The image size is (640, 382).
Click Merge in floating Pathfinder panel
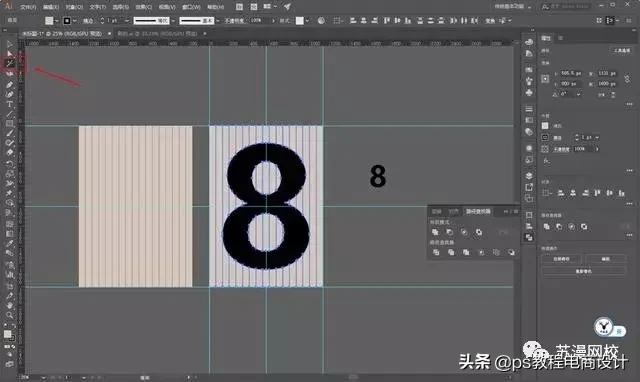coord(466,253)
